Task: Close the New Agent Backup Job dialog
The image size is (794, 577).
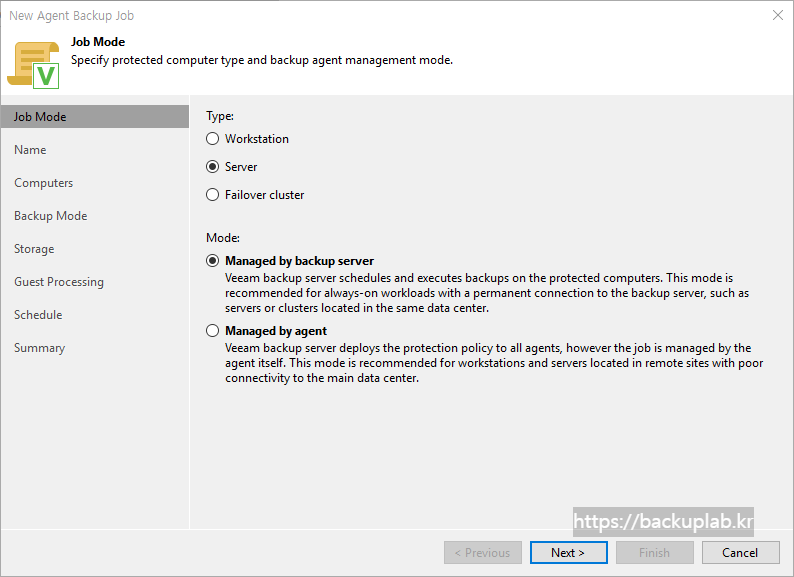Action: 778,15
